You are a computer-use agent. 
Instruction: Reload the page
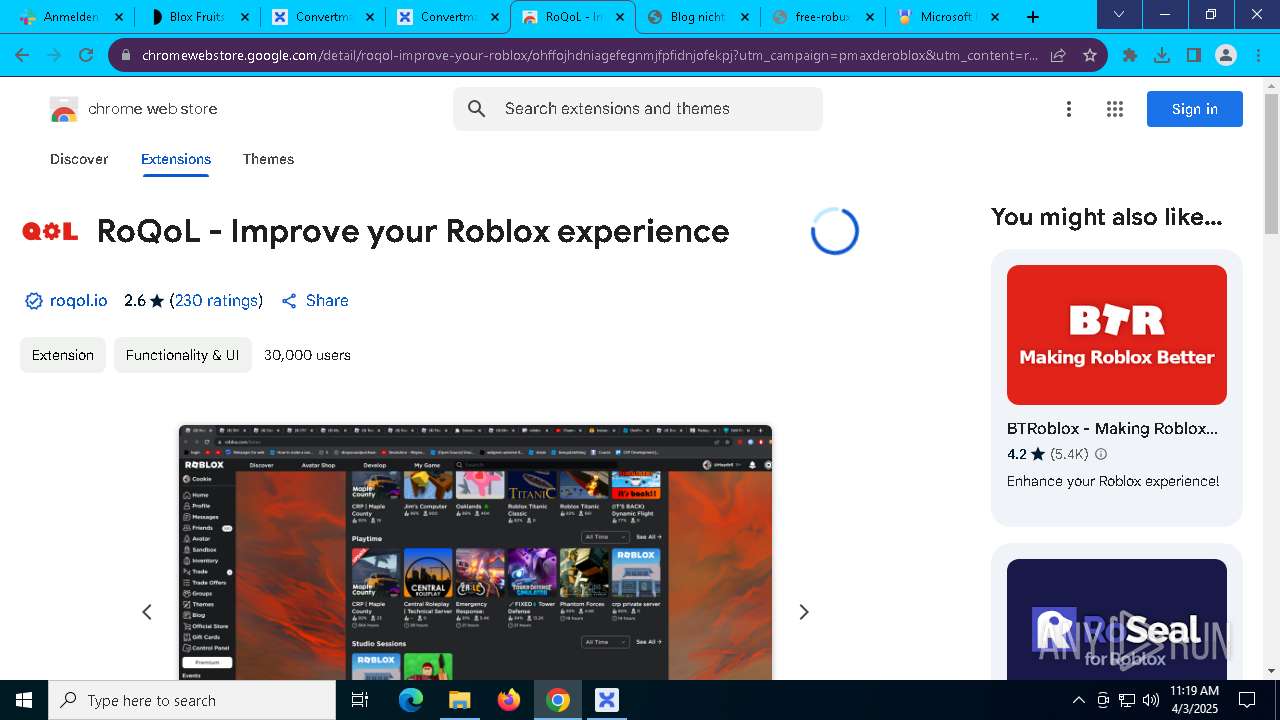pyautogui.click(x=86, y=56)
